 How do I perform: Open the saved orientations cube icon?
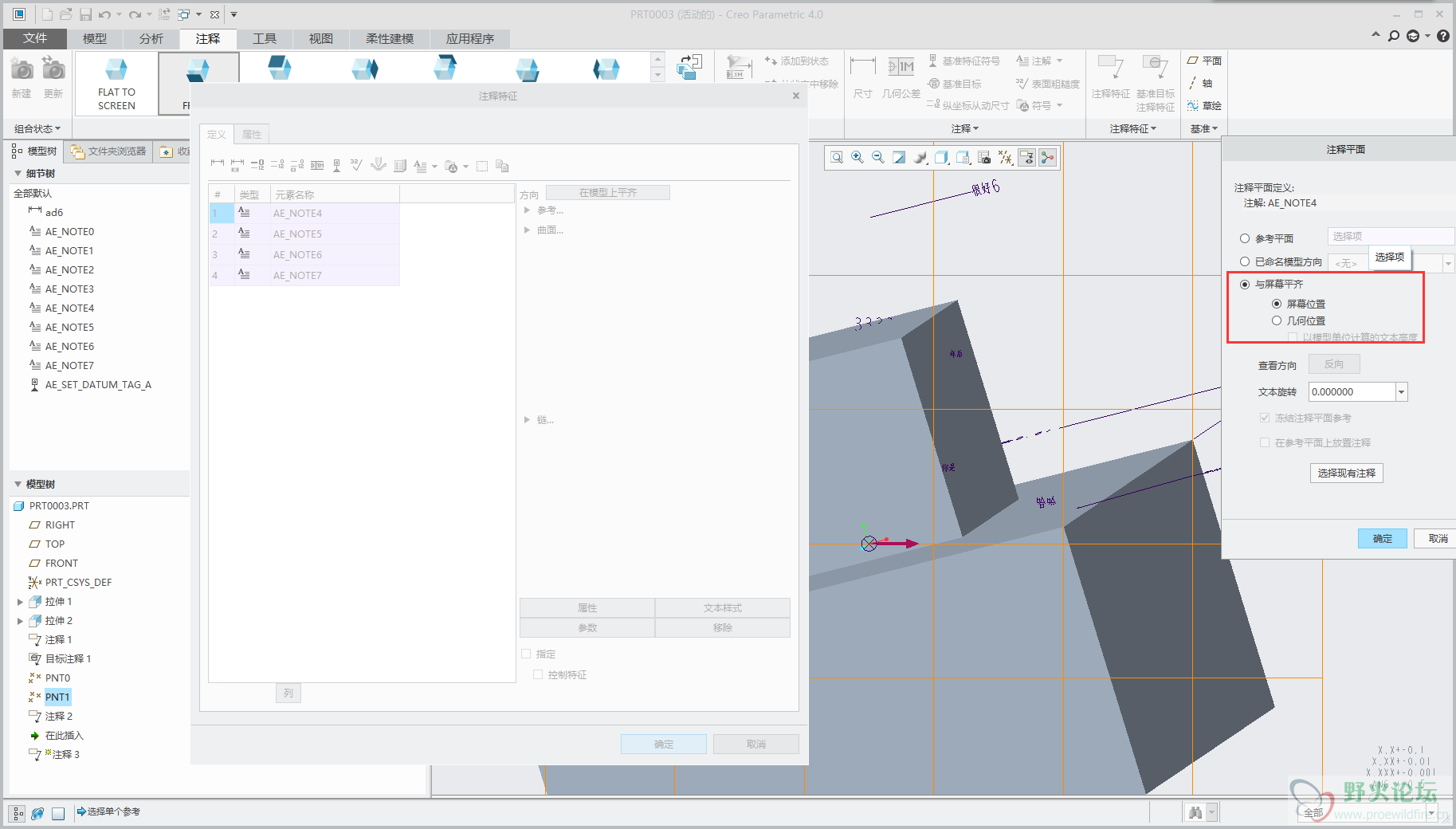941,158
